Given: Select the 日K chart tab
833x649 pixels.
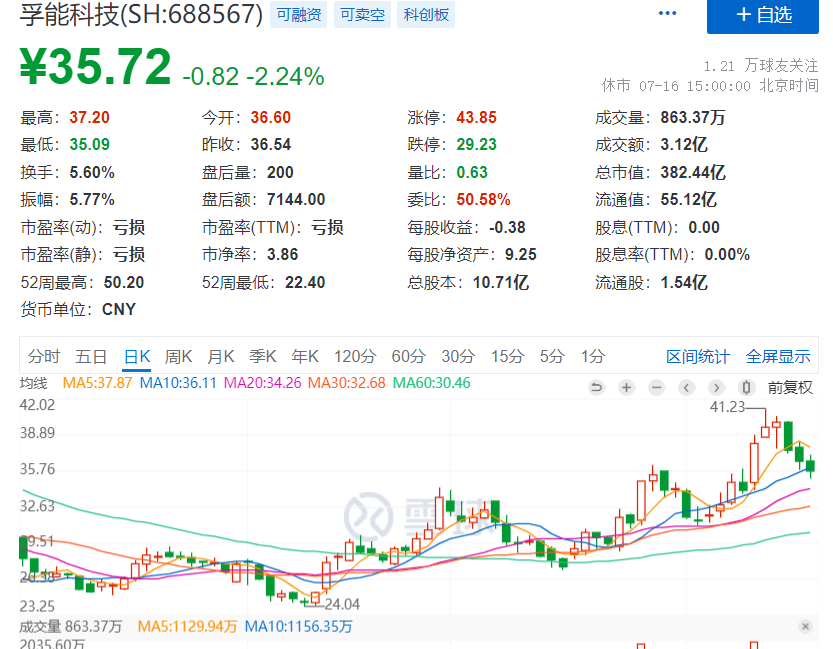Looking at the screenshot, I should [x=137, y=356].
